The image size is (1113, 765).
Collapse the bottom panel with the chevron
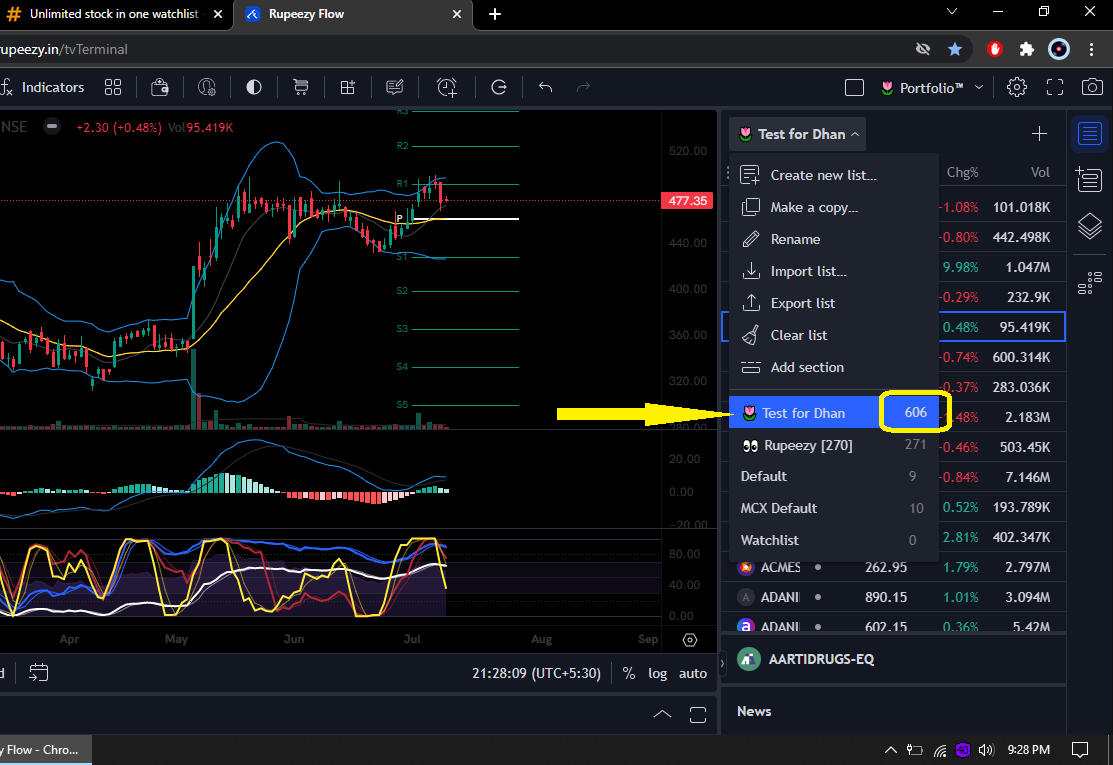tap(662, 715)
